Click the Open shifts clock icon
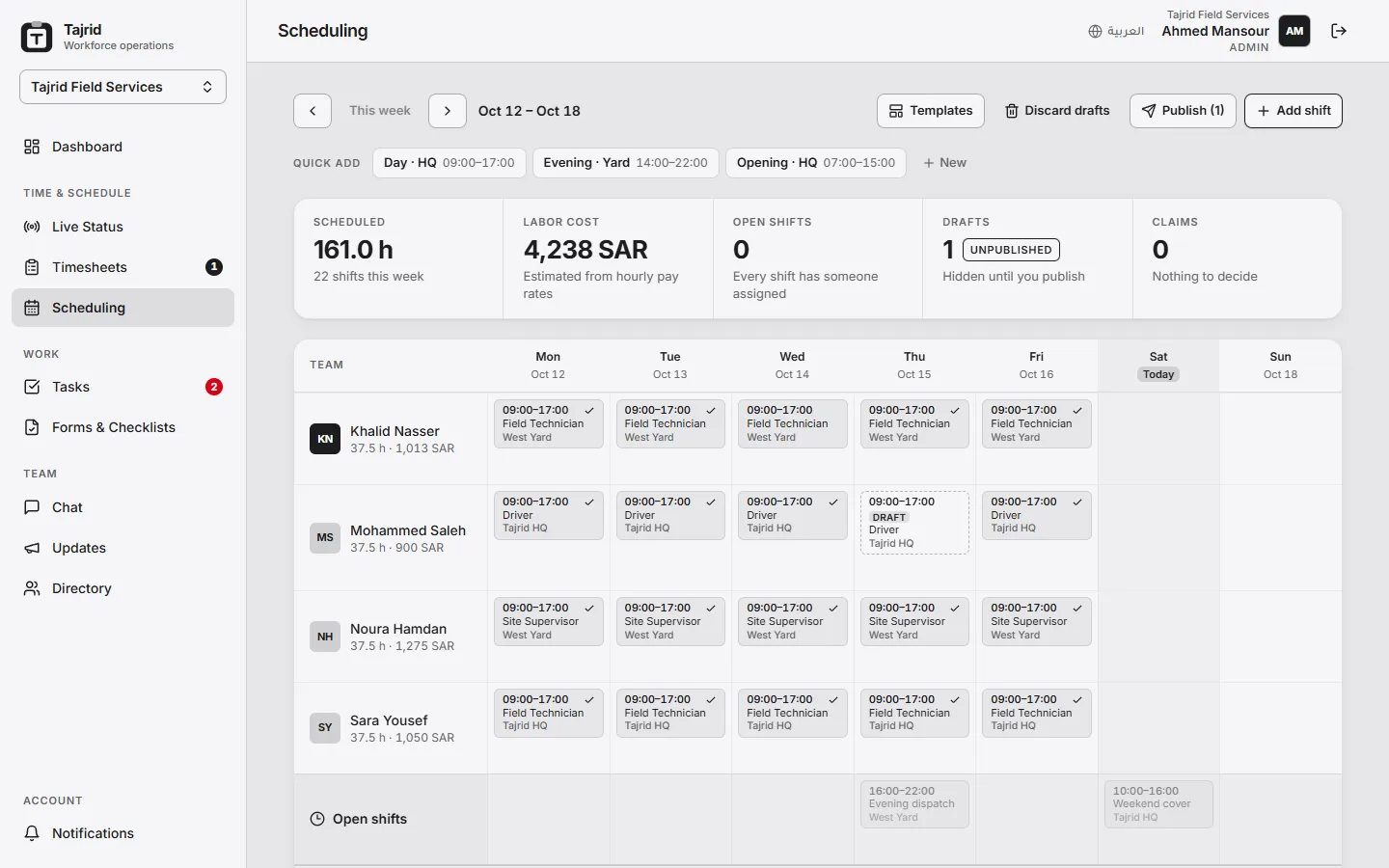 click(x=317, y=819)
